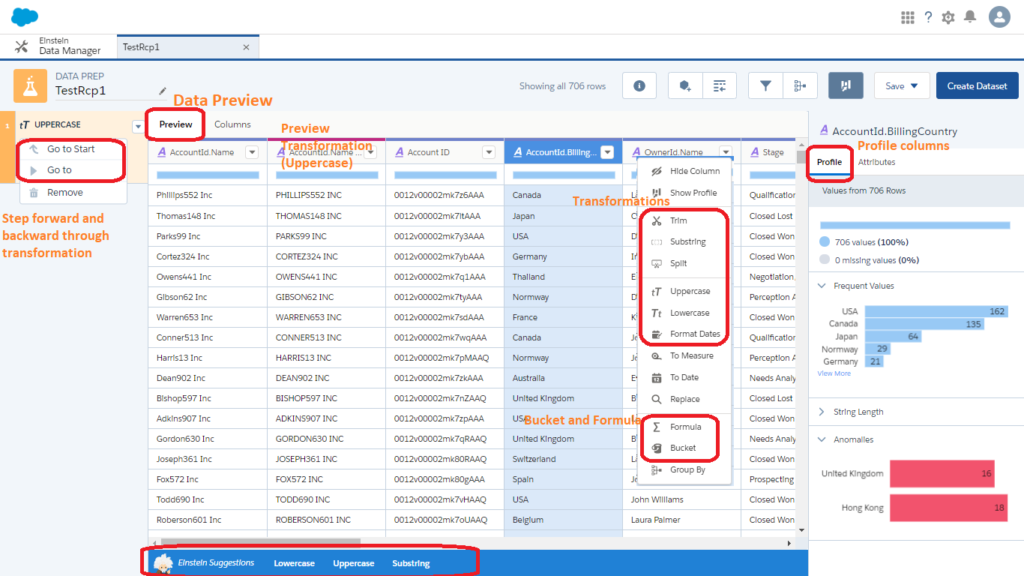1024x576 pixels.
Task: Select Replace menu item
Action: 685,399
